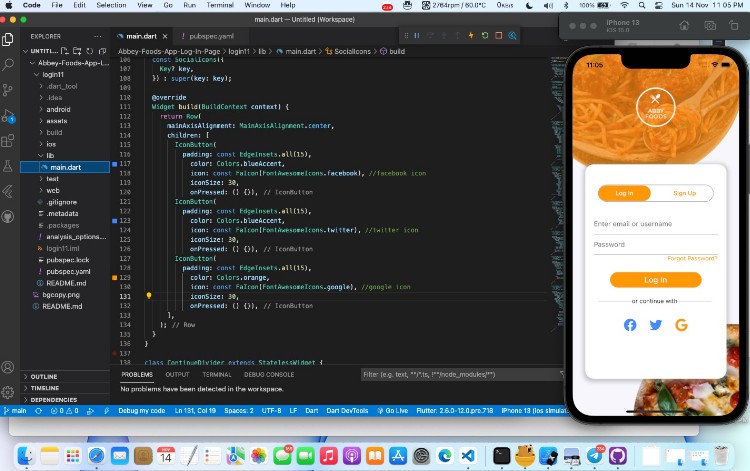Tap the Facebook icon in the app

click(x=630, y=325)
